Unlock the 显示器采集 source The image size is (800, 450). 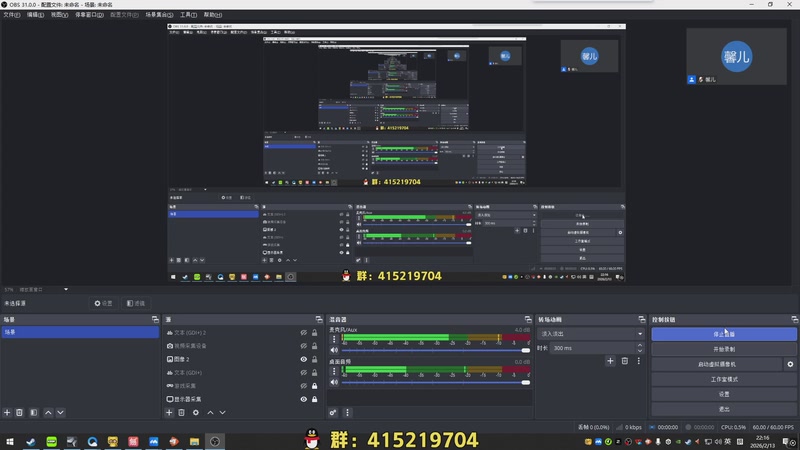[314, 399]
